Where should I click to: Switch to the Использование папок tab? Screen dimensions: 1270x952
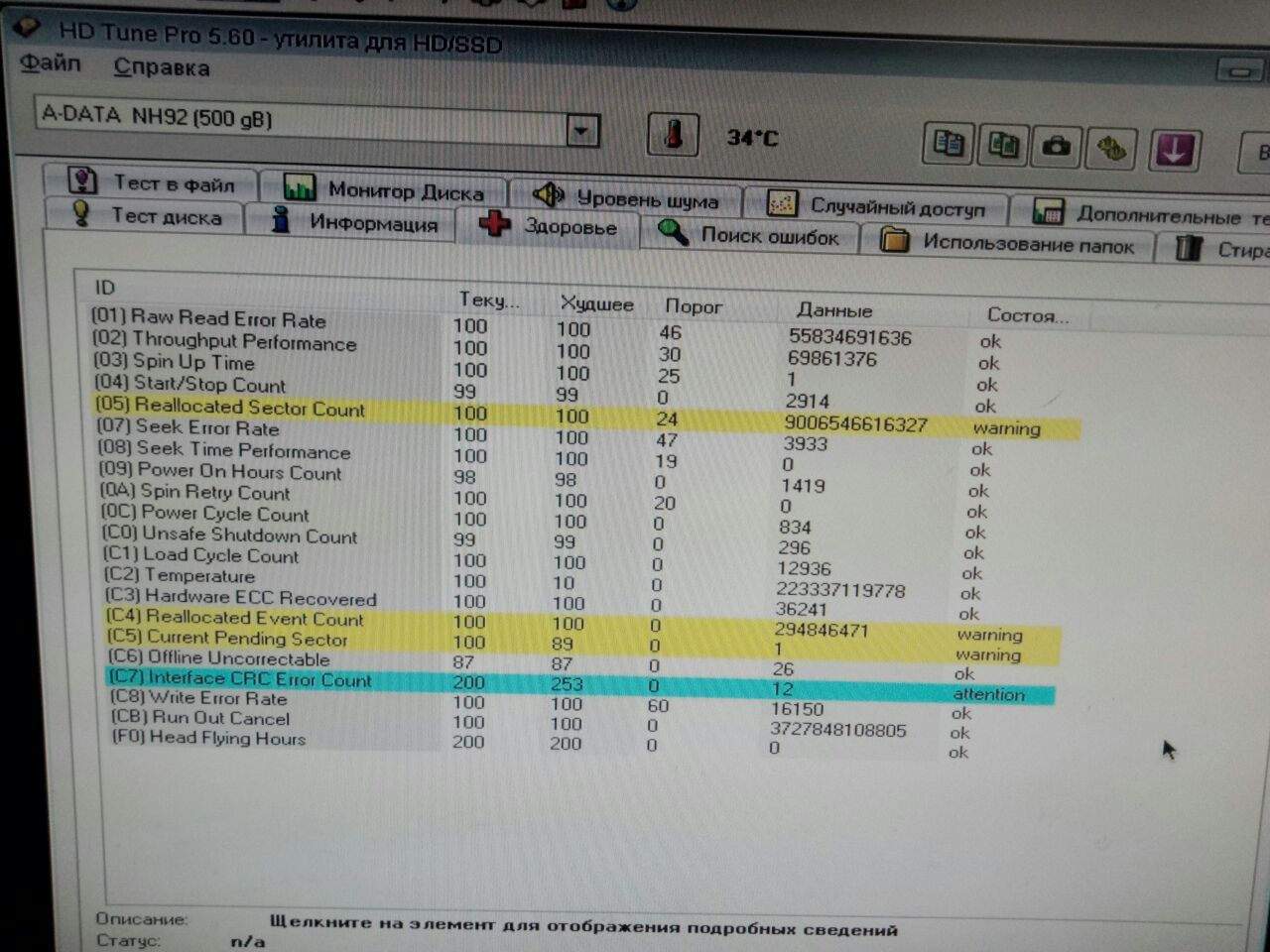point(1008,242)
